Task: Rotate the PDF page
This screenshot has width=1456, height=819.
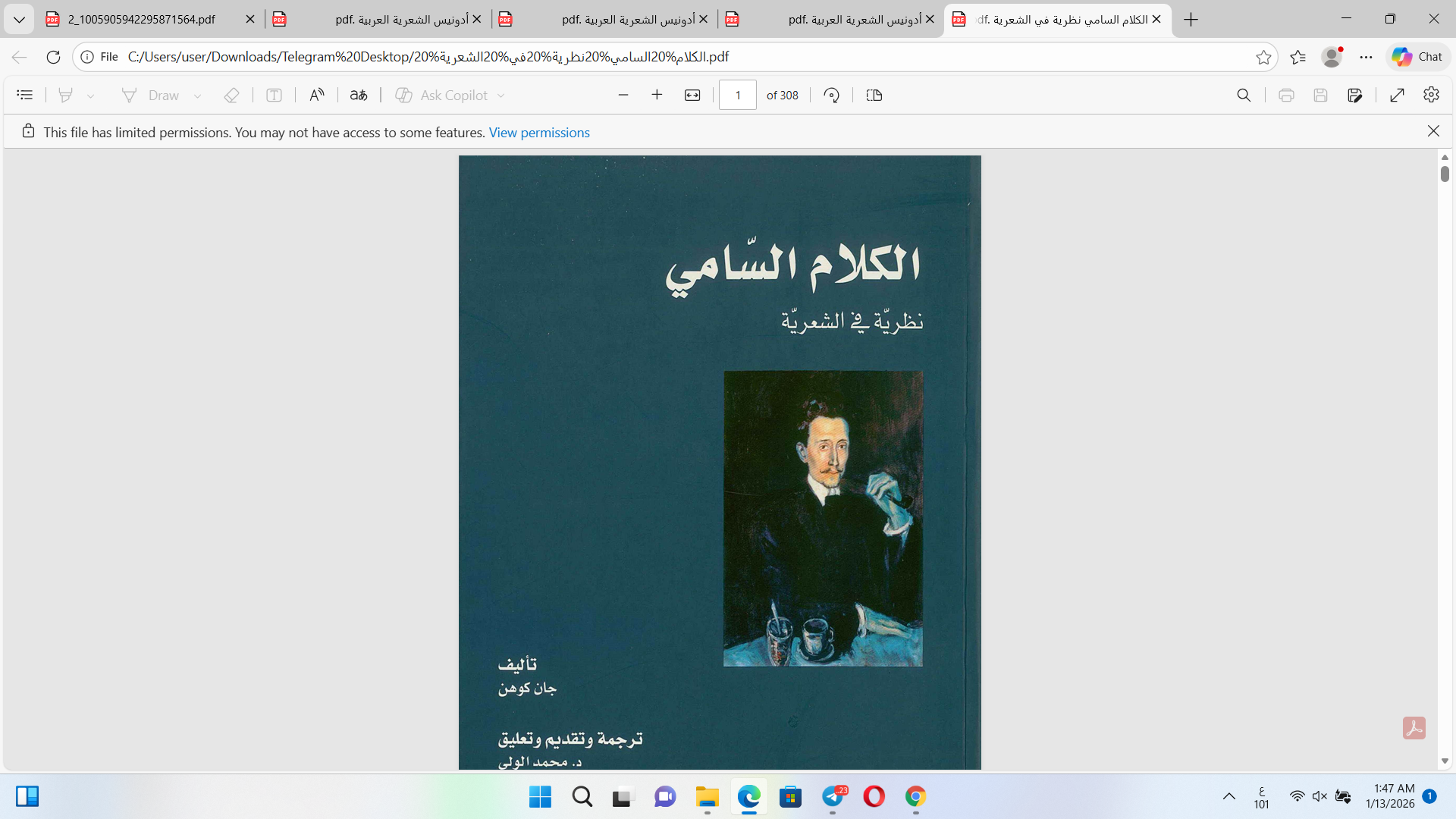Action: point(832,95)
